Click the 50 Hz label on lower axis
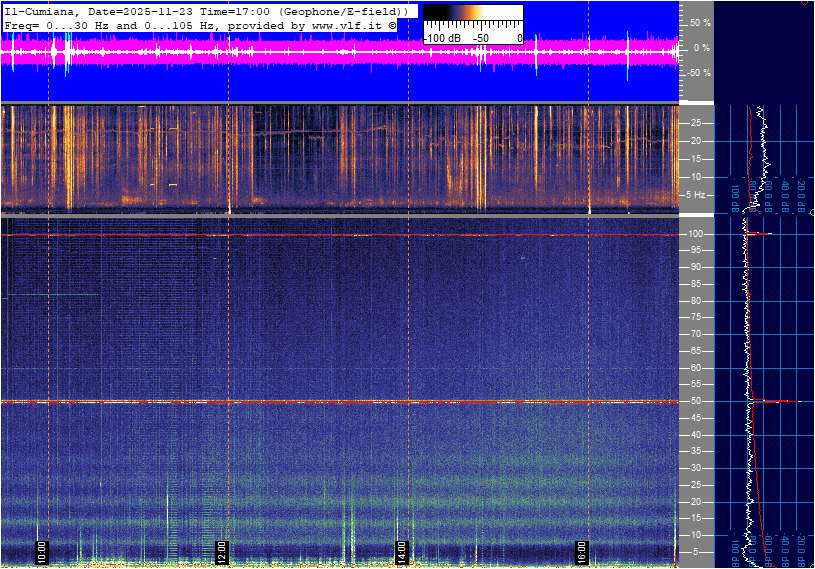 coord(695,401)
